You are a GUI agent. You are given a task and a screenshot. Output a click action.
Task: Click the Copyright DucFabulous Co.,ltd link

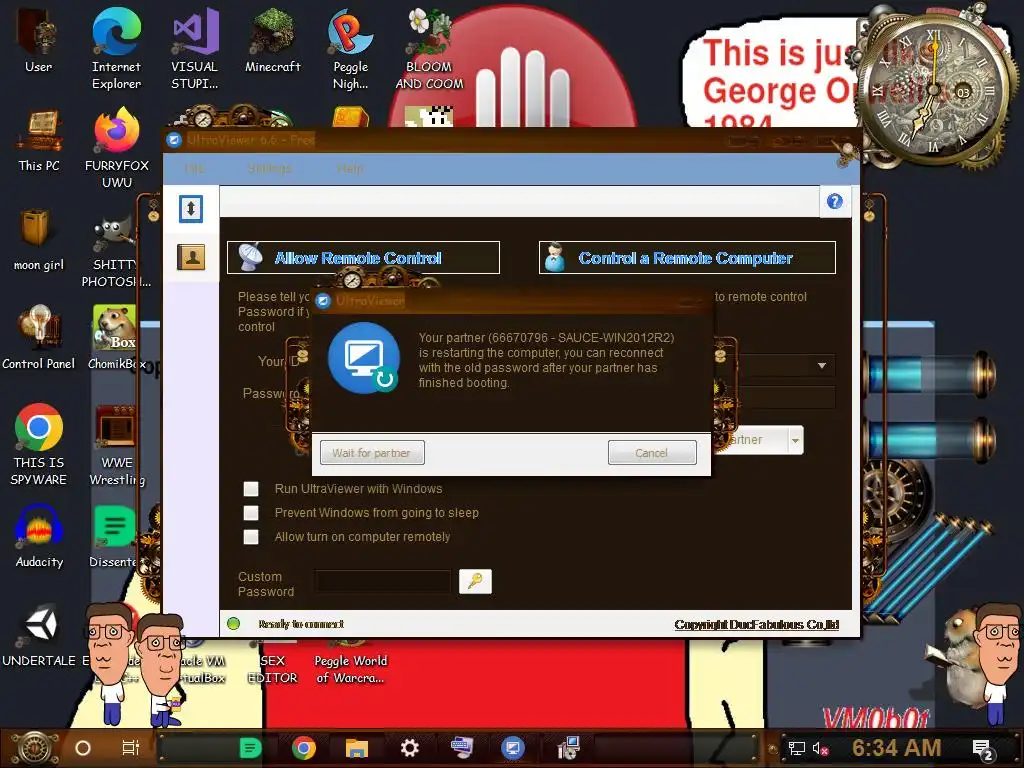pyautogui.click(x=757, y=624)
